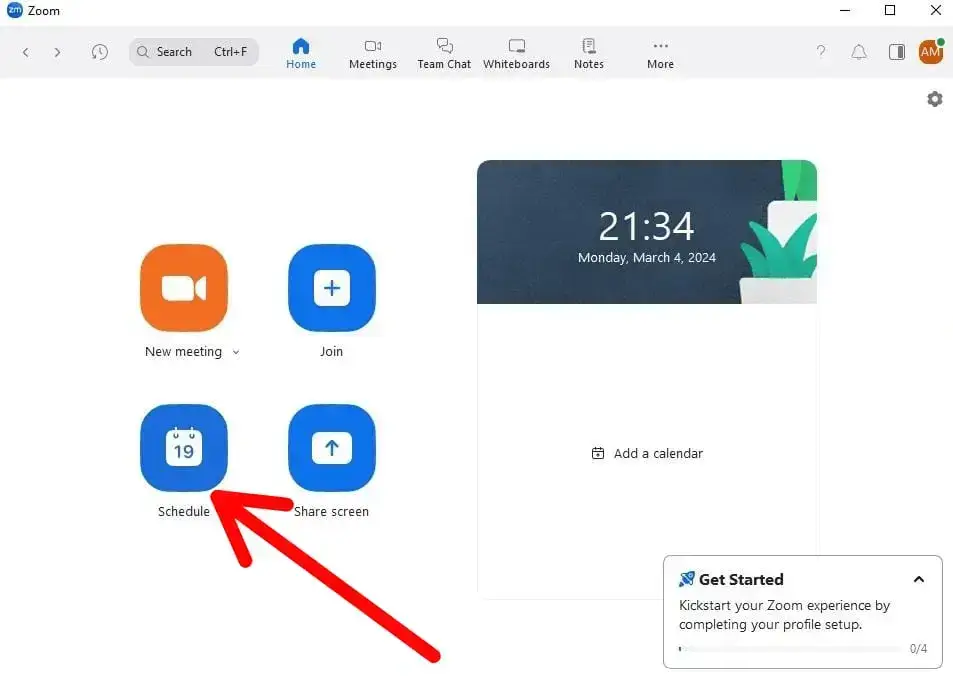Open the notifications bell icon
Viewport: 953px width, 681px height.
(x=858, y=52)
